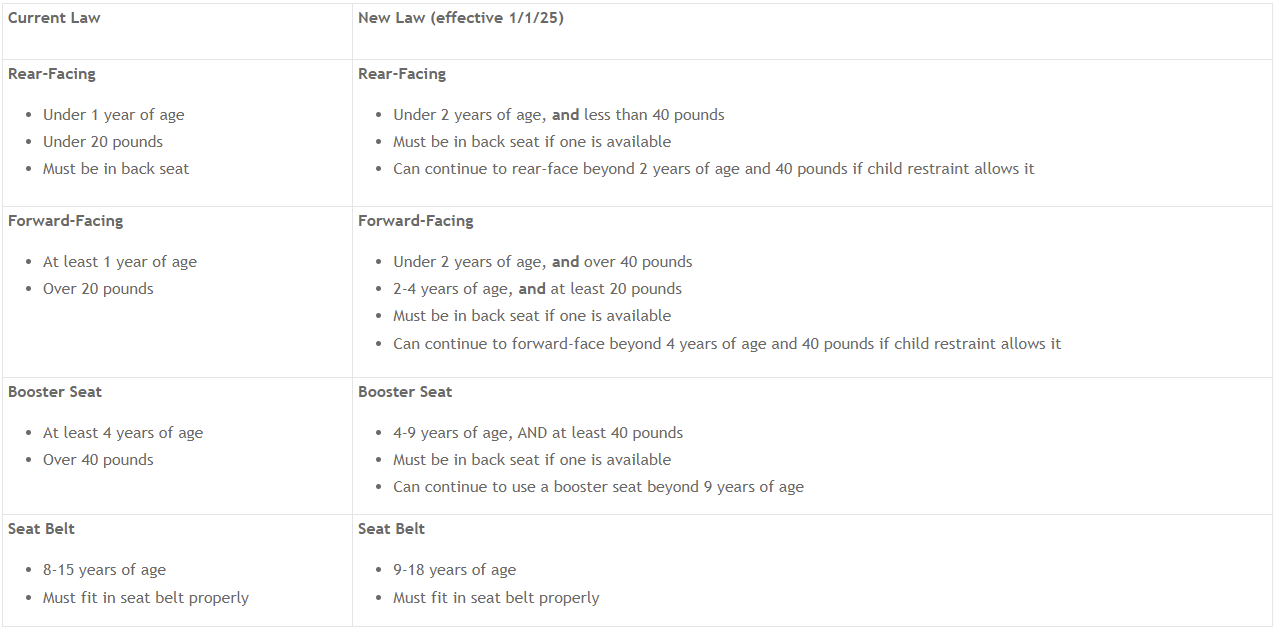The height and width of the screenshot is (628, 1274).
Task: Click "At least 1 year of age" bullet
Action: point(119,262)
